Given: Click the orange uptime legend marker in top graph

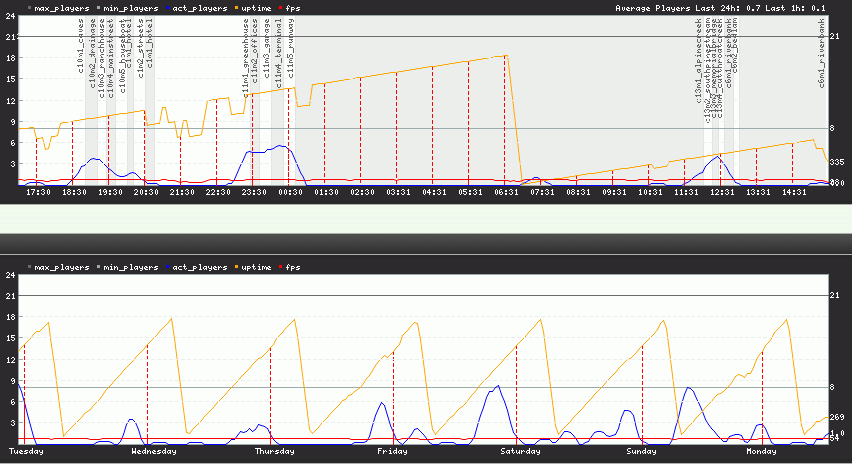Looking at the screenshot, I should pos(237,8).
